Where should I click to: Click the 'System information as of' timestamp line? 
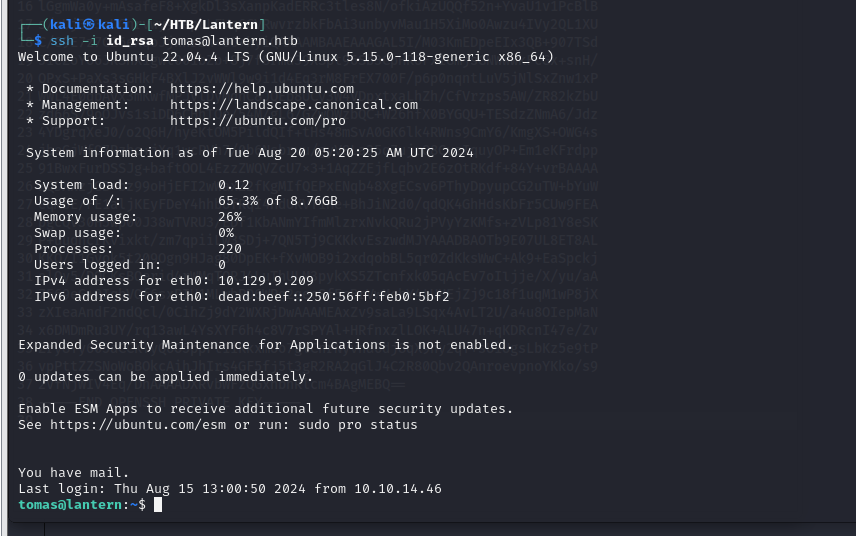tap(249, 153)
